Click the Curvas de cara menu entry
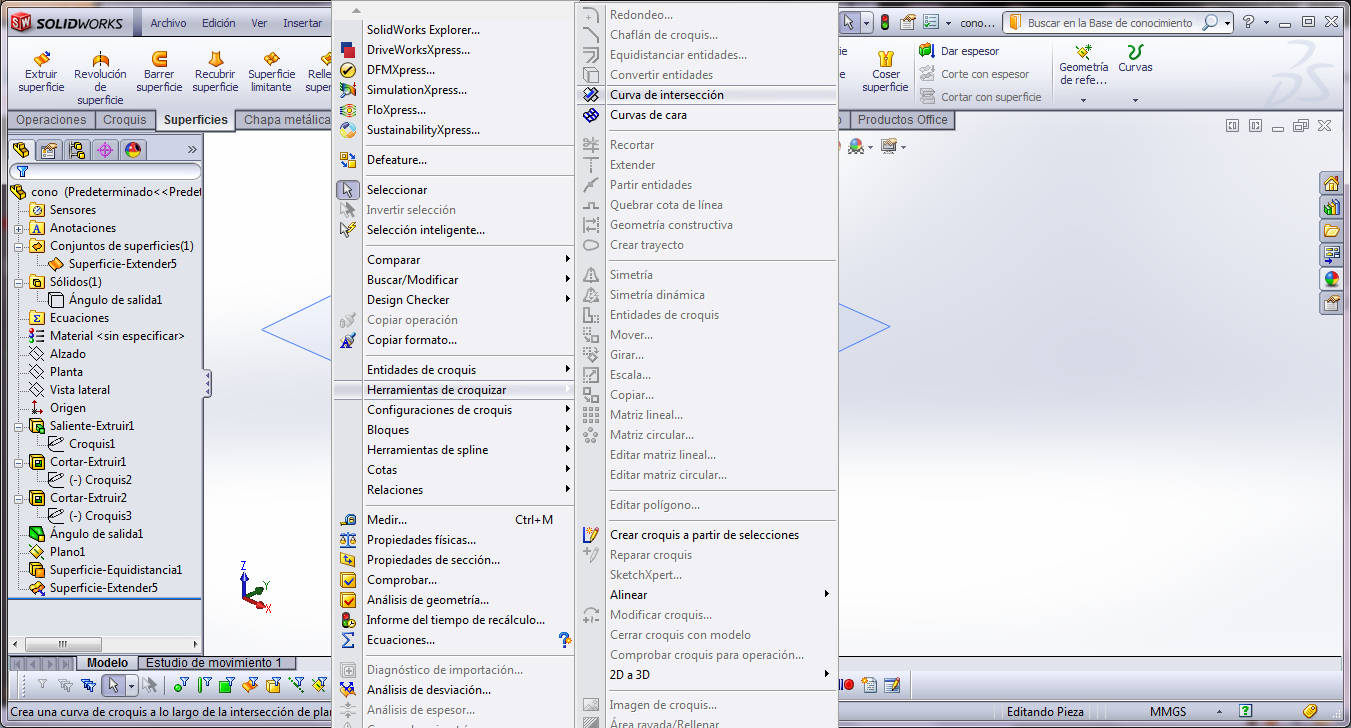 pos(707,115)
